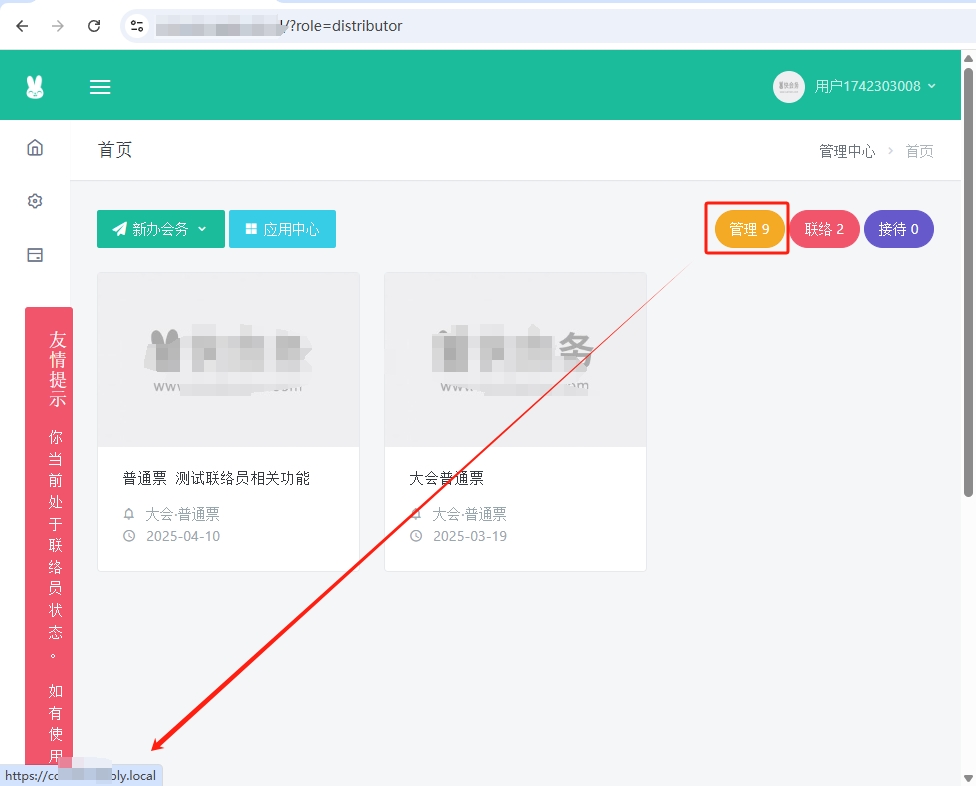Click the wallet card sidebar icon
The image size is (976, 786).
coord(35,255)
